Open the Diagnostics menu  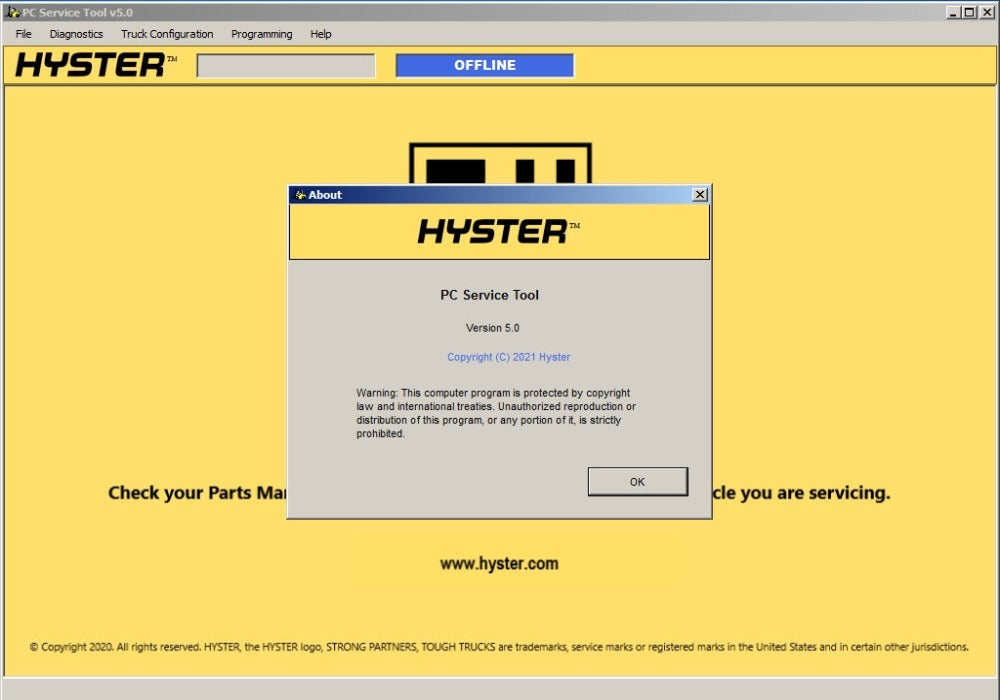coord(76,34)
